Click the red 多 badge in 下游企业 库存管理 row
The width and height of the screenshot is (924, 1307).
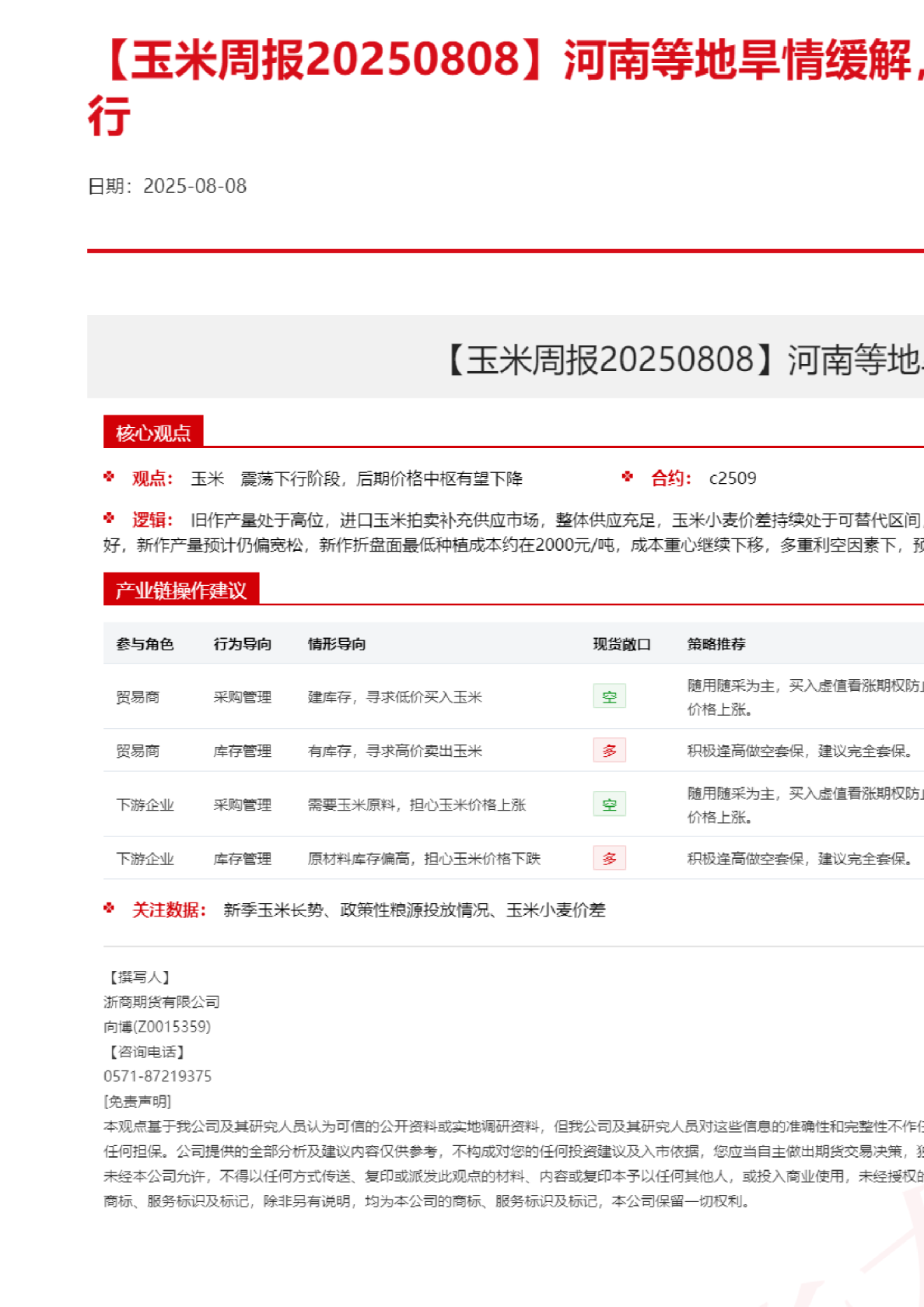[x=609, y=858]
